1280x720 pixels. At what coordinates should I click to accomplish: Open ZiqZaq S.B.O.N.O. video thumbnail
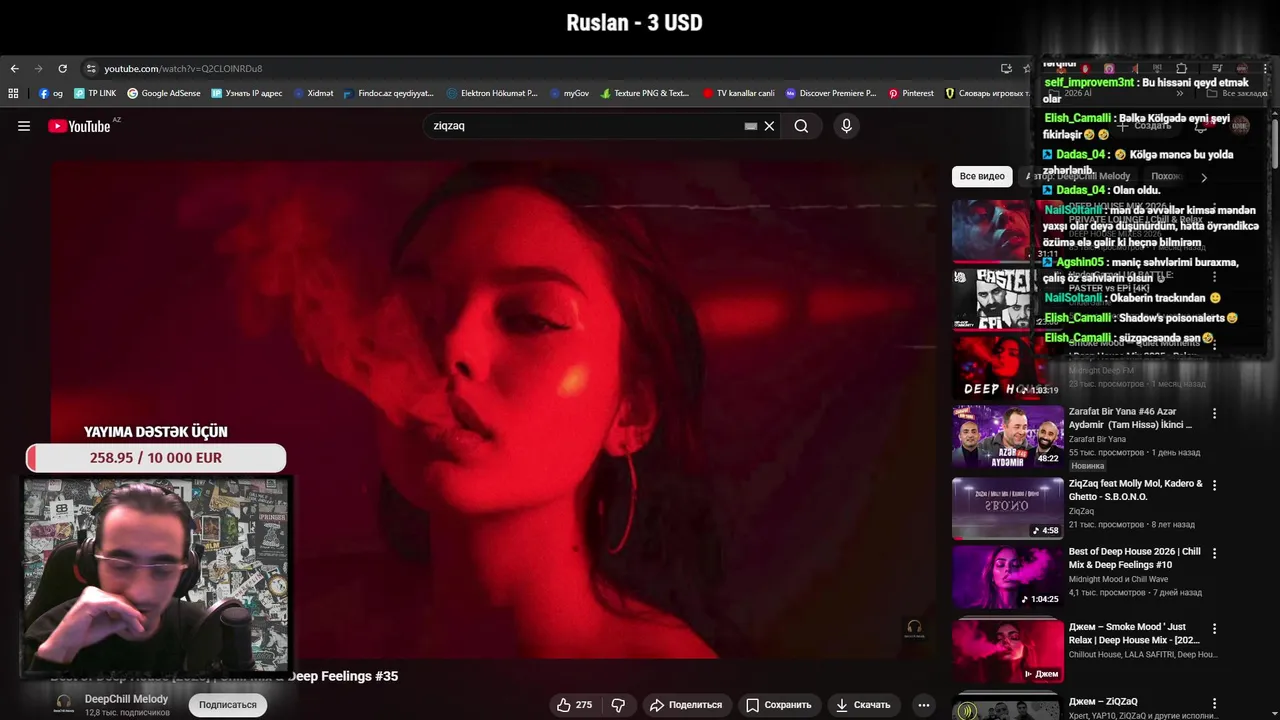point(1008,508)
